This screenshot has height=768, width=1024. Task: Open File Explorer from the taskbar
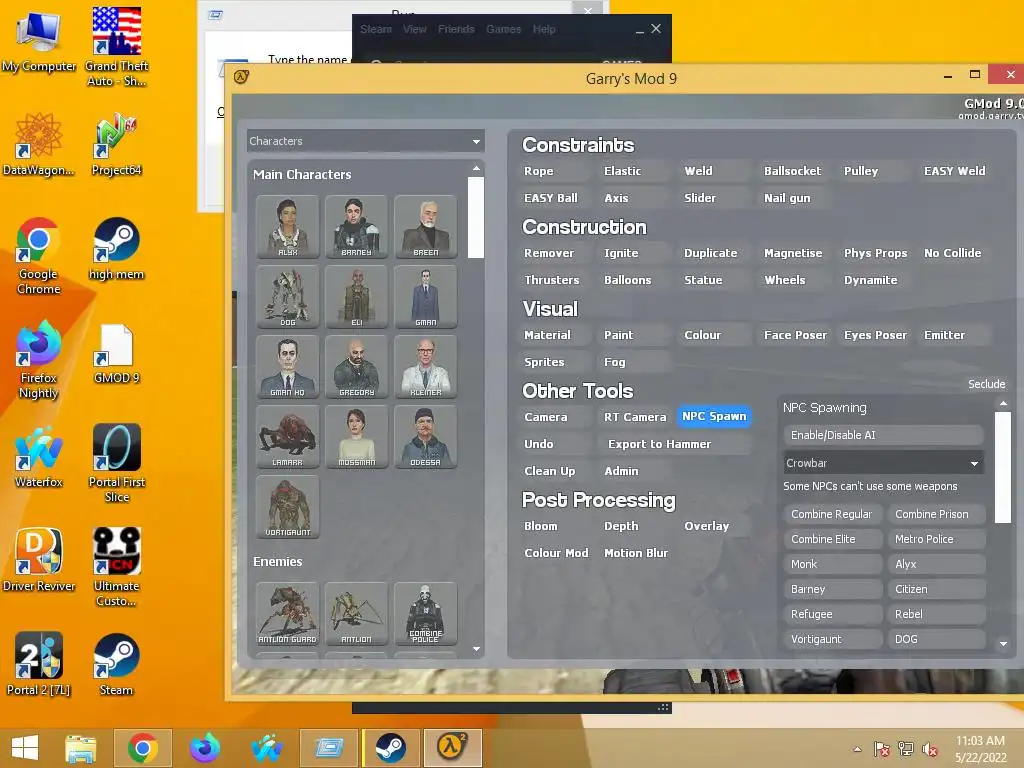(x=81, y=748)
